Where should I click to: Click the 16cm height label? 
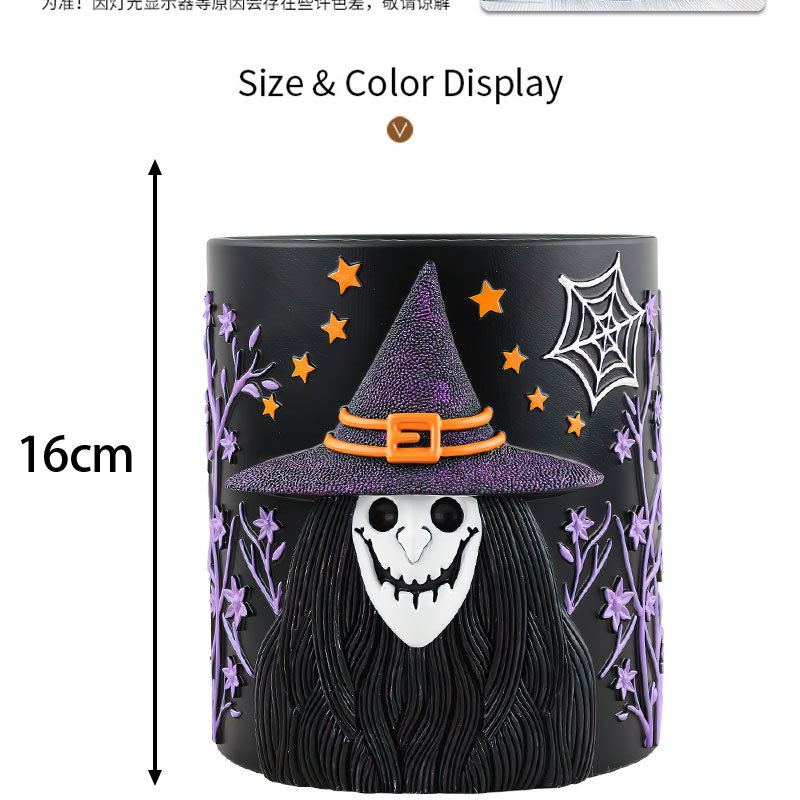click(x=77, y=454)
